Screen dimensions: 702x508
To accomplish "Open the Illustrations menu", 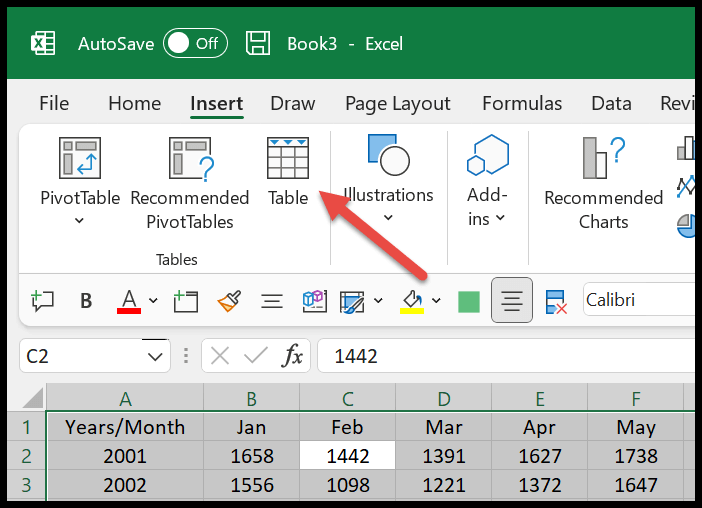I will point(388,177).
